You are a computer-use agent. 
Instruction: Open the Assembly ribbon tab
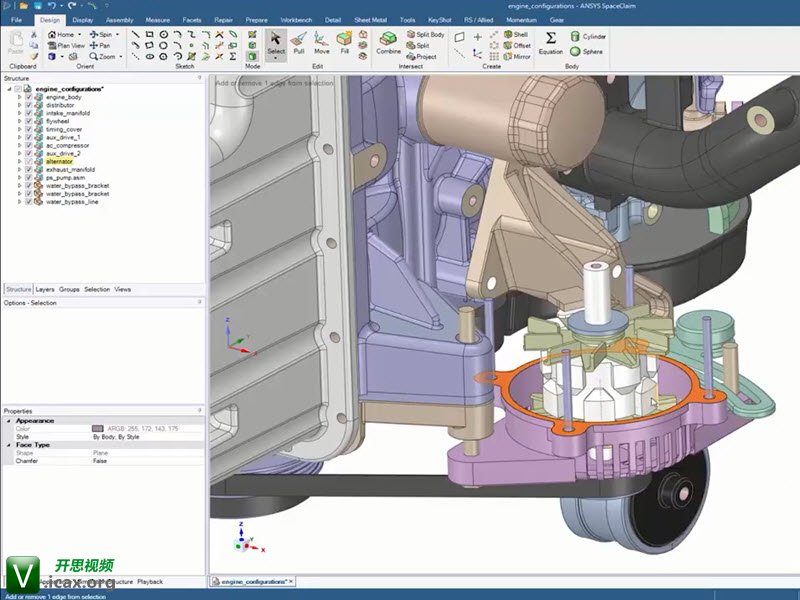(x=119, y=20)
